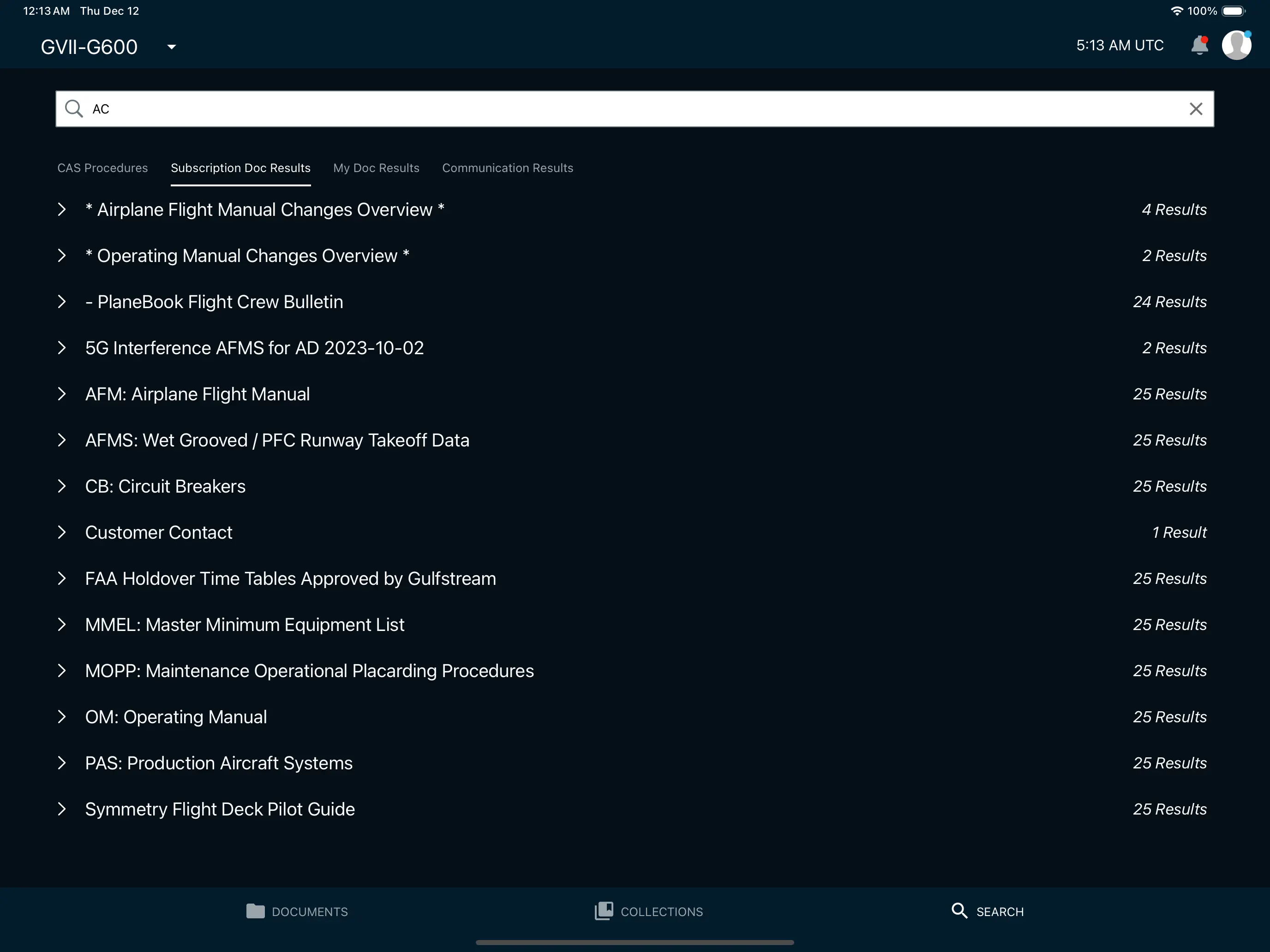Viewport: 1270px width, 952px height.
Task: Clear search text with the X icon
Action: tap(1196, 109)
